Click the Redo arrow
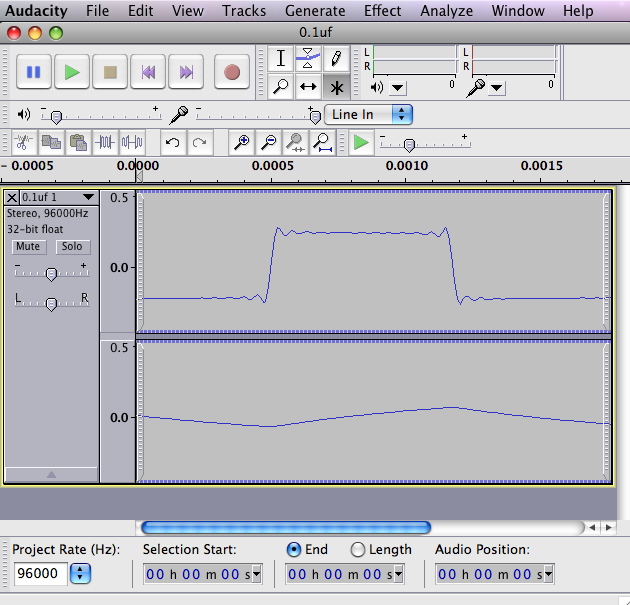 click(200, 142)
